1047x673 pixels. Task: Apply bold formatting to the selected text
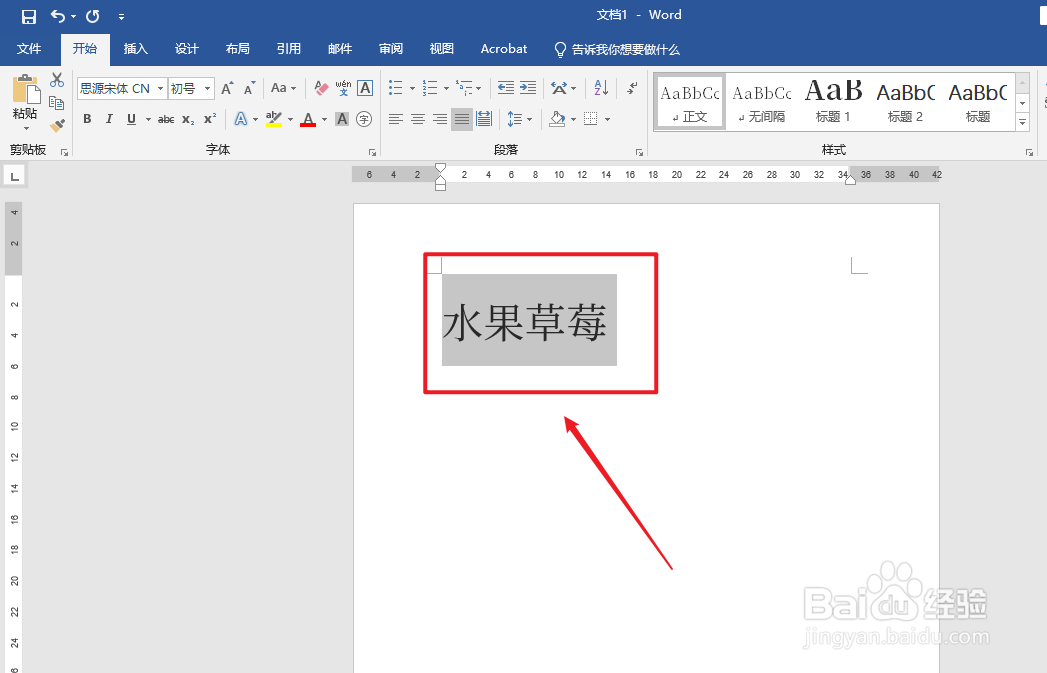click(x=87, y=119)
